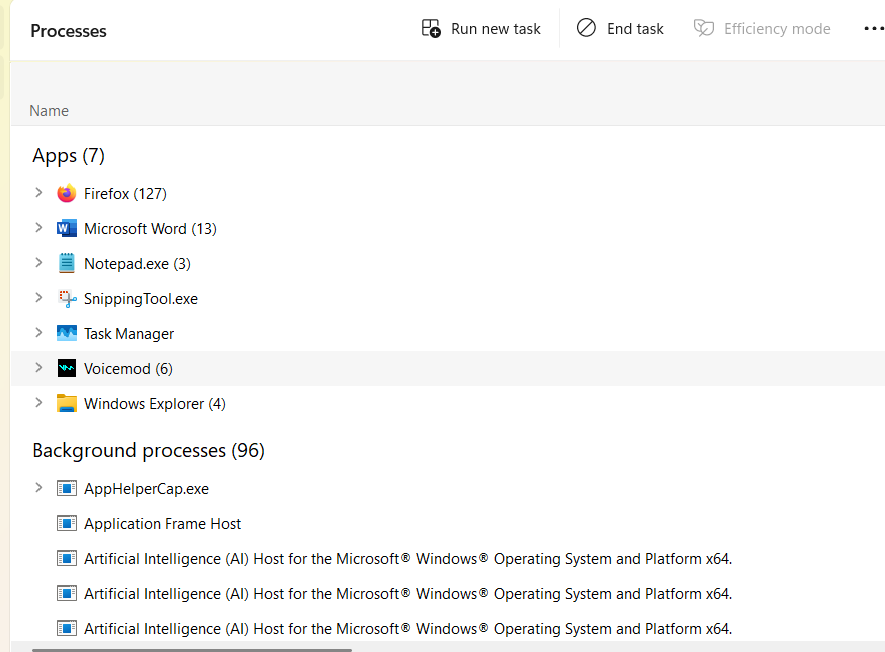Click the Windows Explorer folder icon
885x652 pixels.
pyautogui.click(x=67, y=404)
